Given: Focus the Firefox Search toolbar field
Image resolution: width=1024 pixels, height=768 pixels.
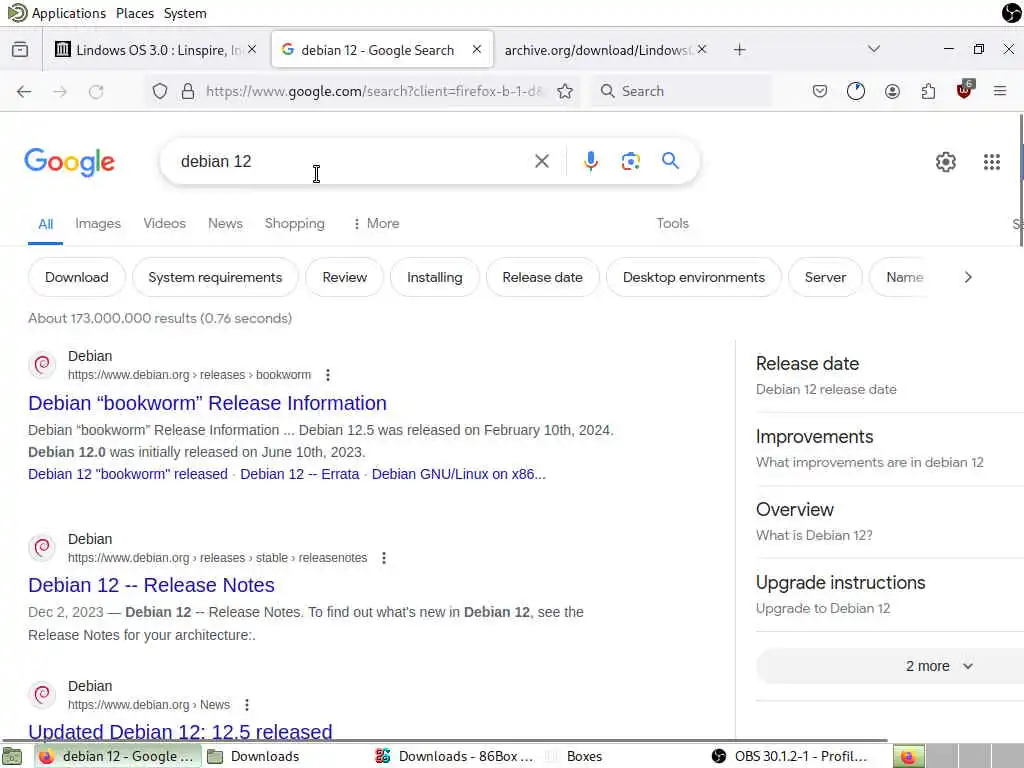Looking at the screenshot, I should pos(681,91).
